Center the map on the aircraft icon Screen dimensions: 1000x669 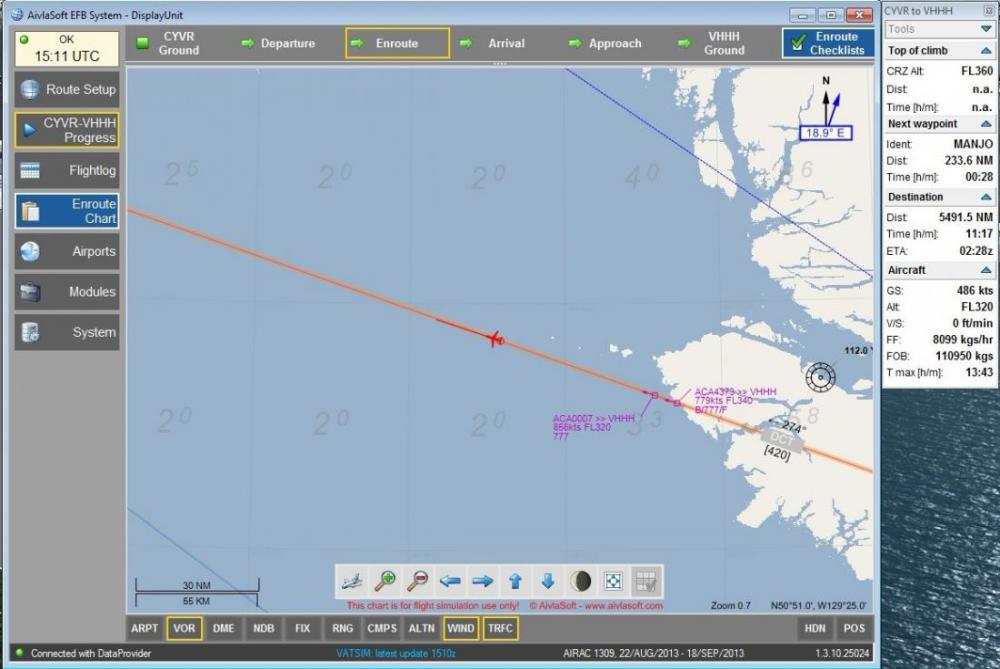[x=351, y=581]
